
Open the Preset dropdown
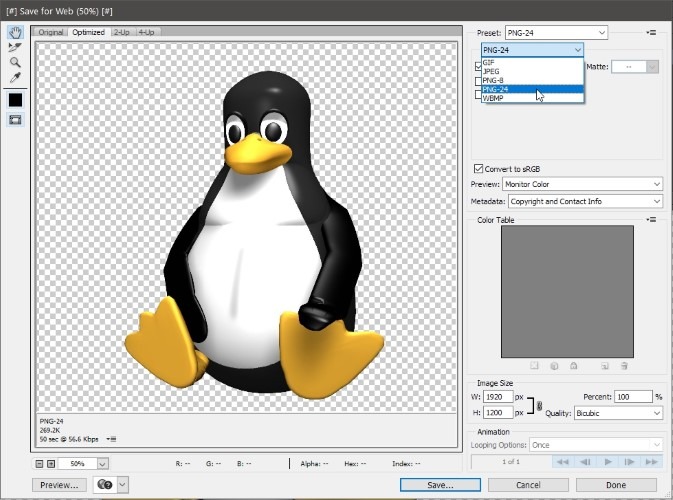pyautogui.click(x=556, y=33)
